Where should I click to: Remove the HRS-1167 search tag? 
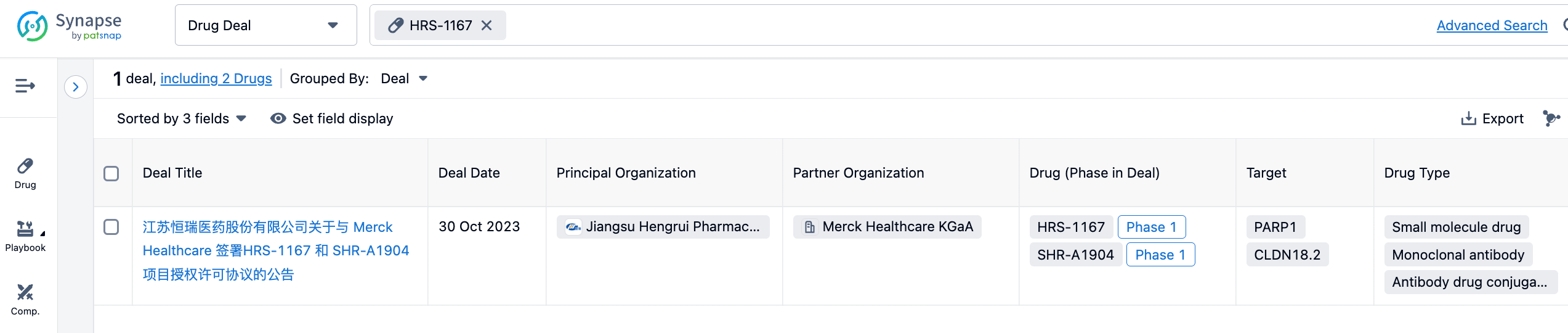(x=487, y=25)
